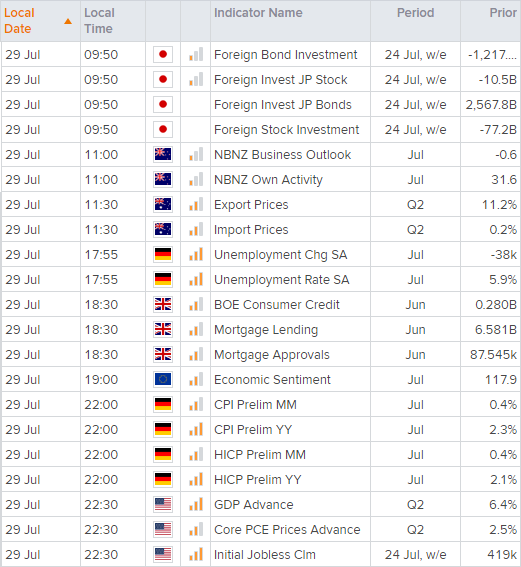
Task: Click the Australian flag beside Import Prices
Action: 163,229
